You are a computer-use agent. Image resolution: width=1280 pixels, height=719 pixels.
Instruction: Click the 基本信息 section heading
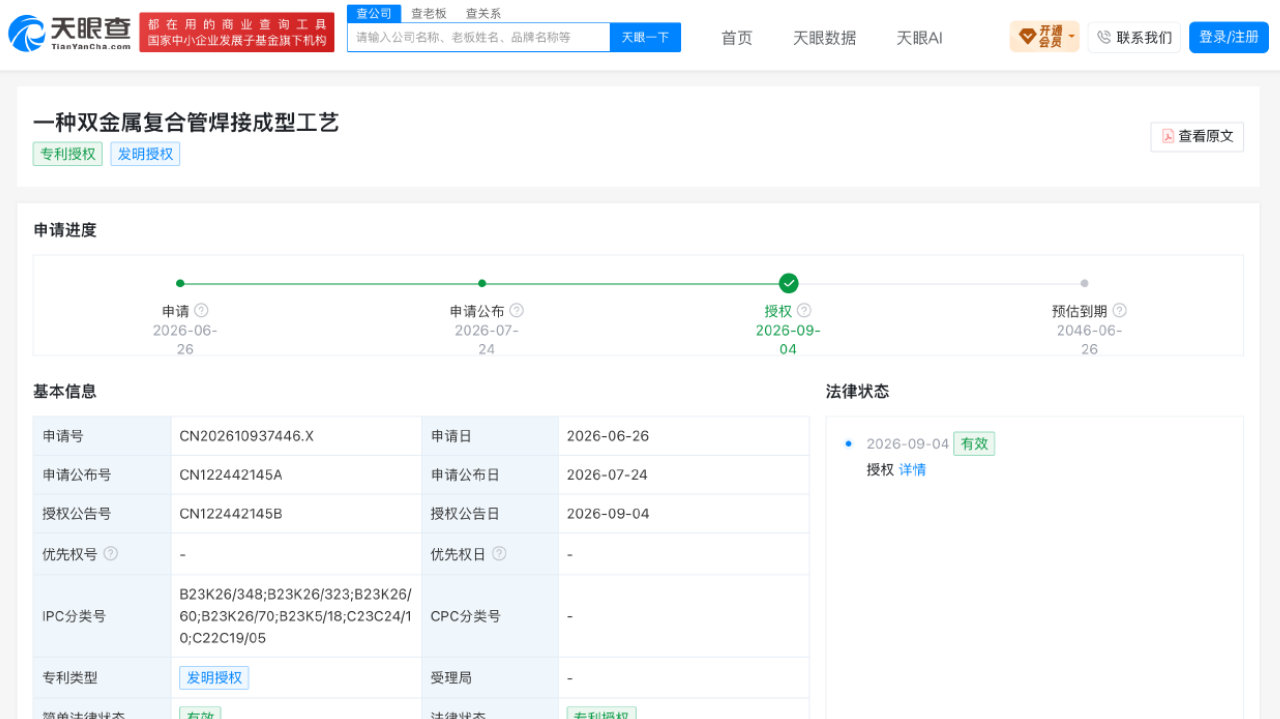[65, 391]
